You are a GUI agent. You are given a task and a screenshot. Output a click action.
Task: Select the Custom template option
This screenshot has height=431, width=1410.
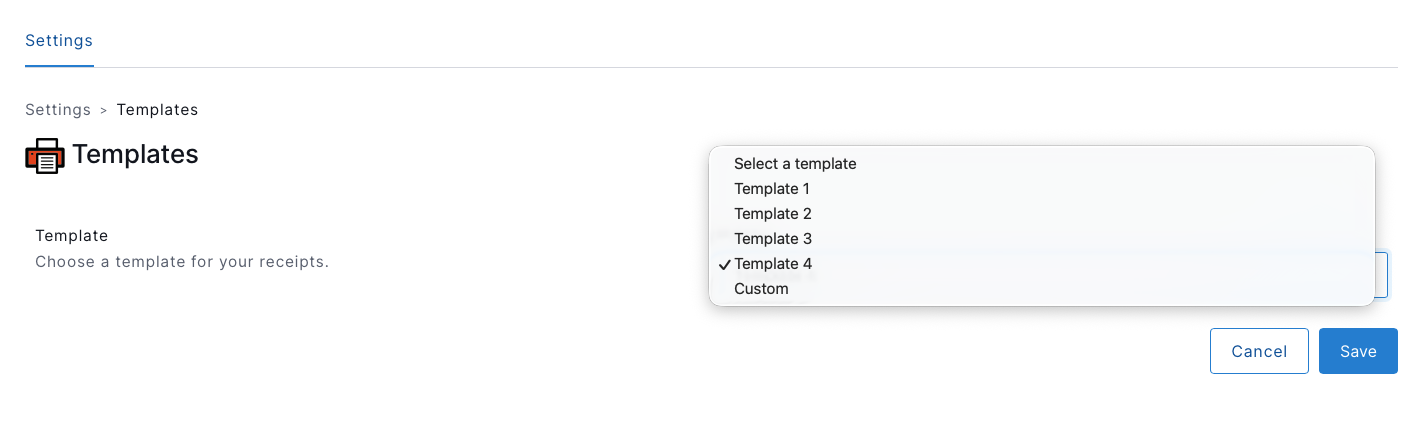[1041, 289]
